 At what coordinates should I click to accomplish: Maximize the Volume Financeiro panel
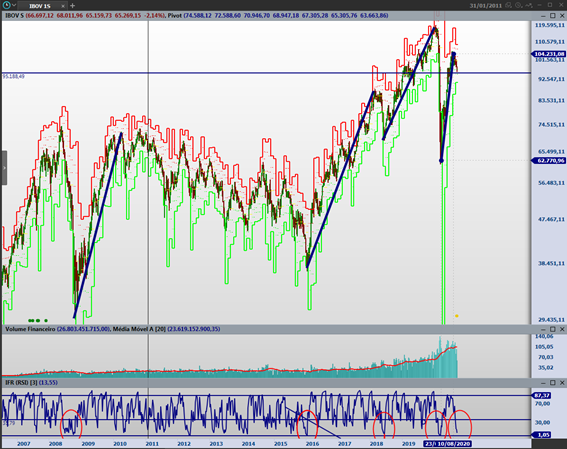(x=553, y=329)
